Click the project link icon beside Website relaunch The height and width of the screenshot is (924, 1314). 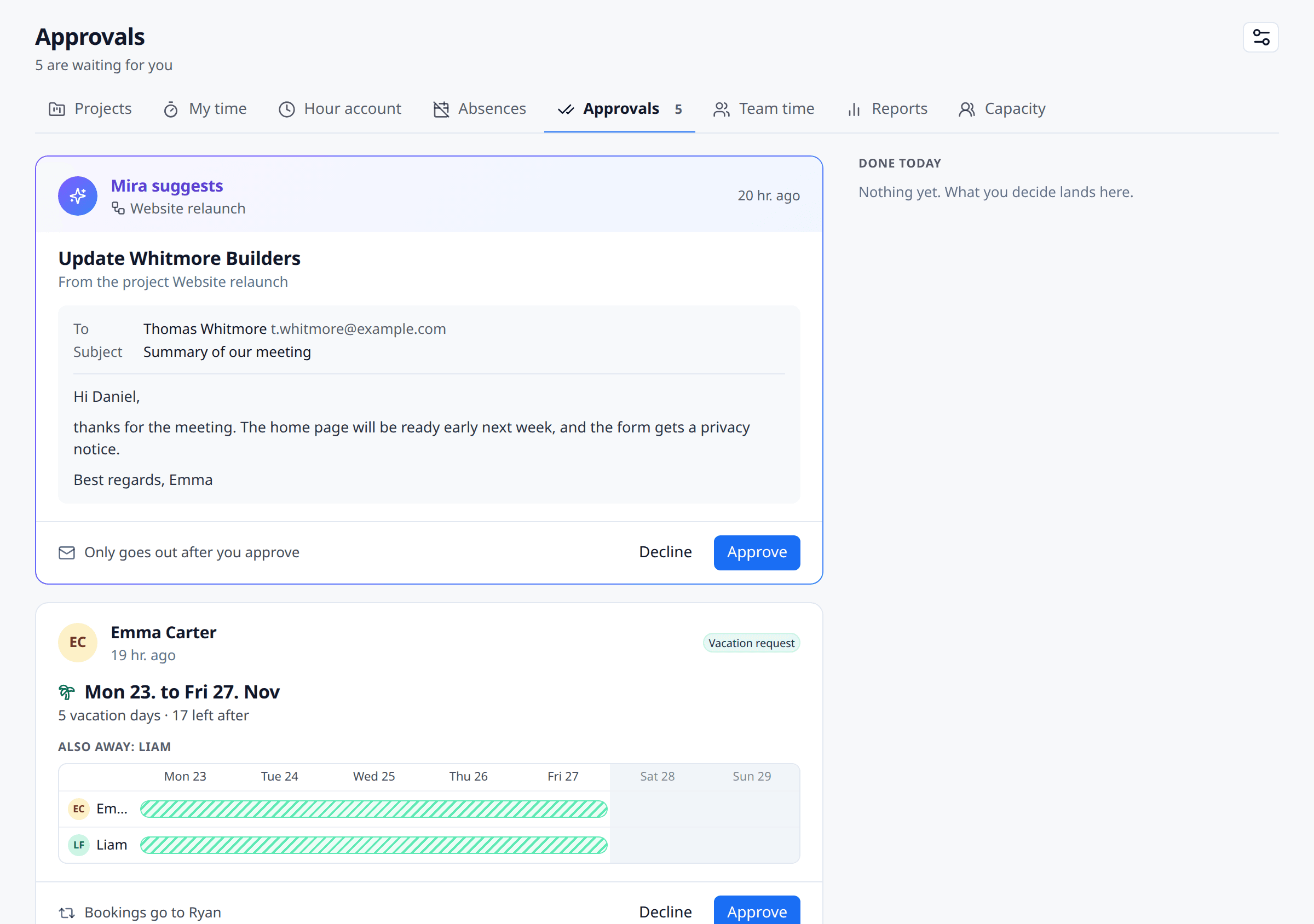tap(118, 208)
